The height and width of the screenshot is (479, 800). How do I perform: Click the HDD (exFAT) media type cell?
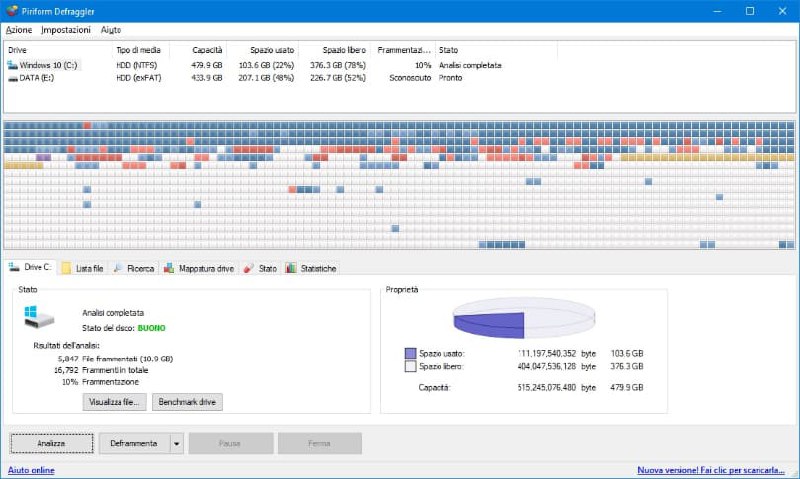pos(139,78)
